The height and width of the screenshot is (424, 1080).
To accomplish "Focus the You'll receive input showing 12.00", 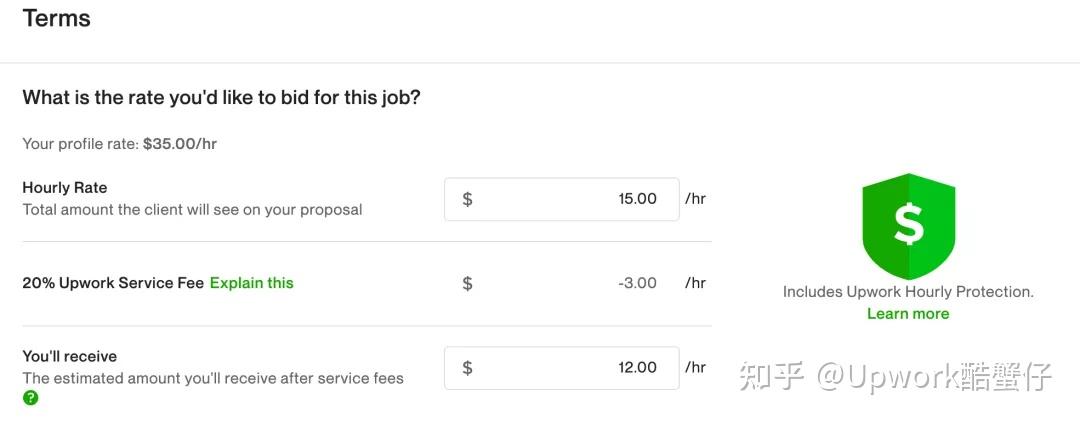I will (580, 368).
